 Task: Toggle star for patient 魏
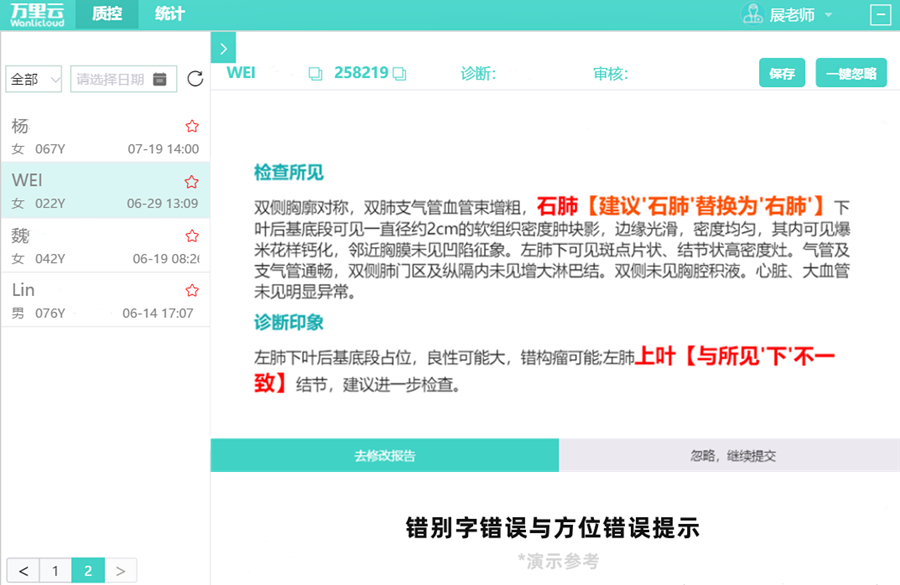point(192,237)
